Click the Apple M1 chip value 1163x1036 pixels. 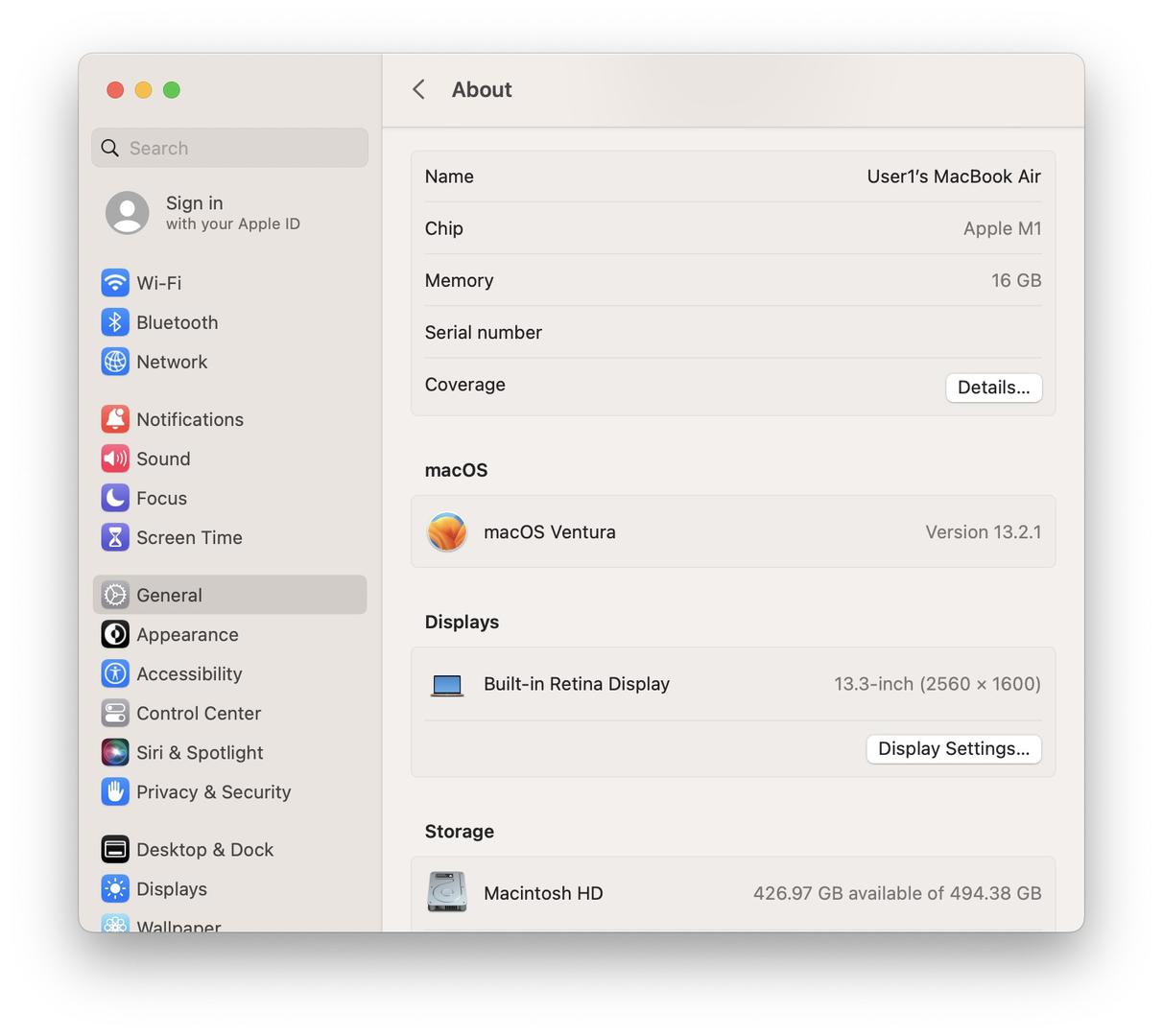[1002, 228]
